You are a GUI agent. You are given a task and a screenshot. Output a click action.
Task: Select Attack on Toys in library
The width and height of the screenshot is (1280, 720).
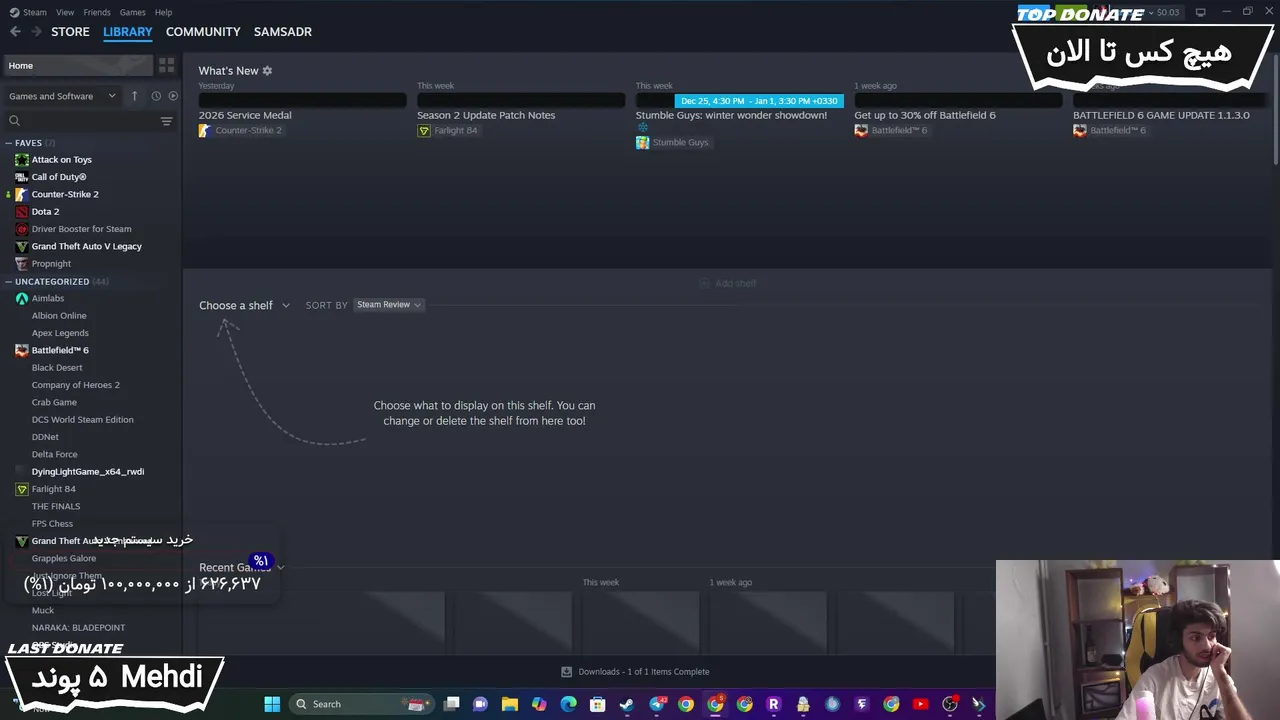pyautogui.click(x=61, y=160)
